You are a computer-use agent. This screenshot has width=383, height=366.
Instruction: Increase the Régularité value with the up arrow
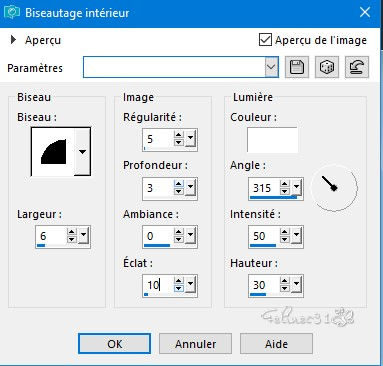click(x=179, y=135)
